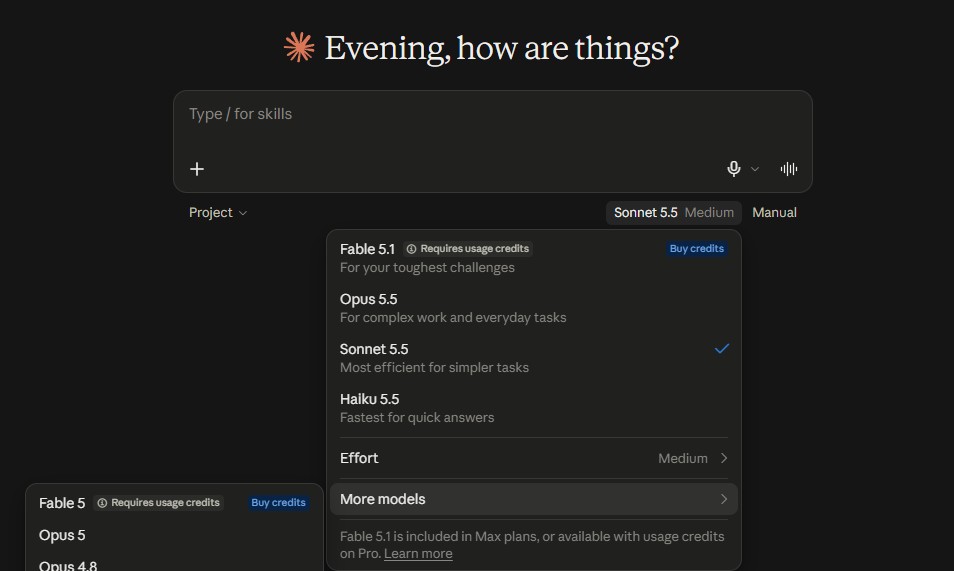The width and height of the screenshot is (954, 571).
Task: Open the Project dropdown
Action: (x=218, y=212)
